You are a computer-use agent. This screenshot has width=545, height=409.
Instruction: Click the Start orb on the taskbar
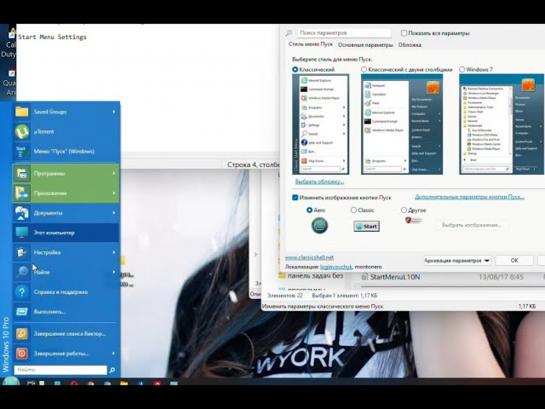(x=11, y=381)
